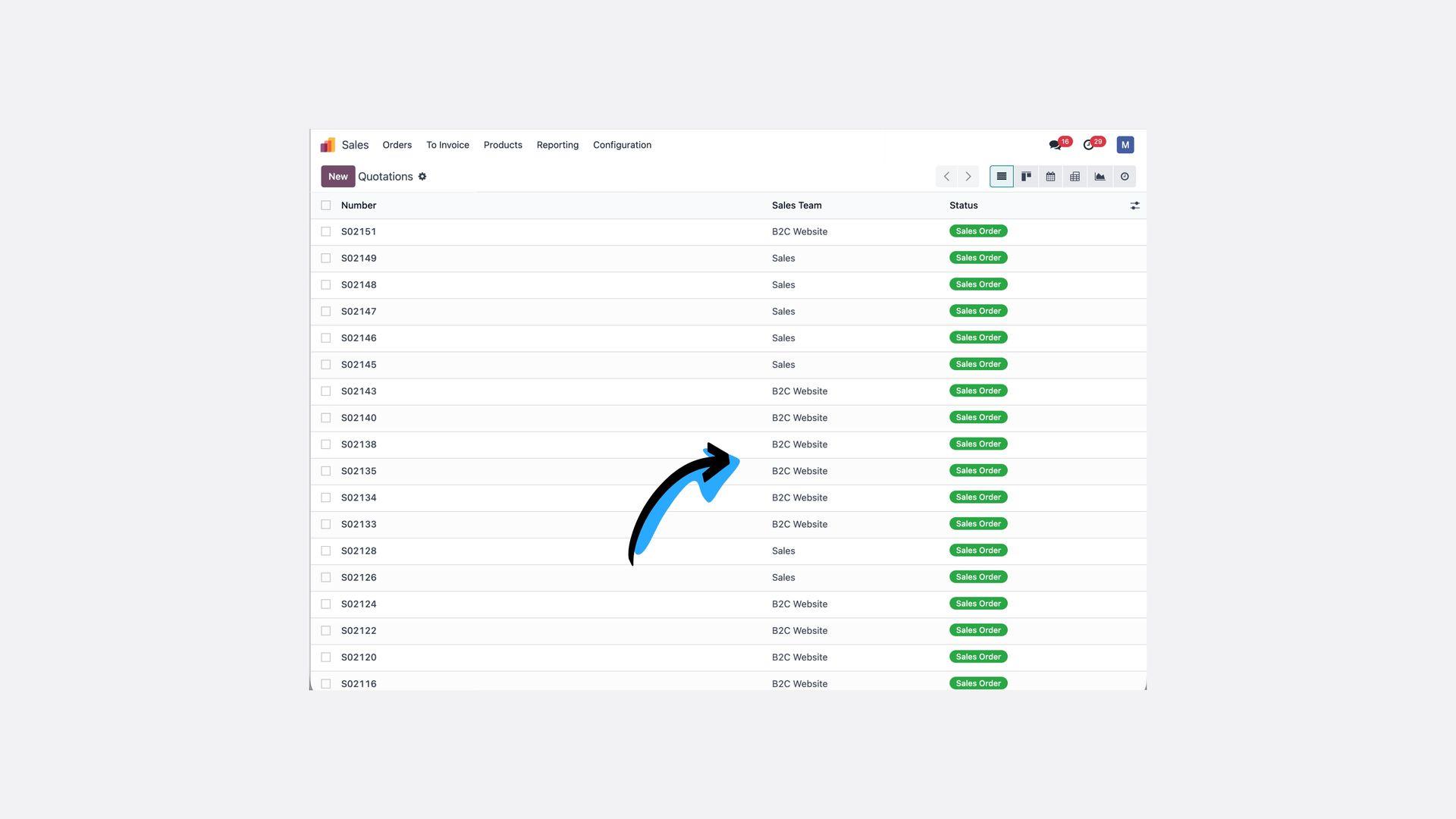Click the Sales app logo

(x=328, y=145)
